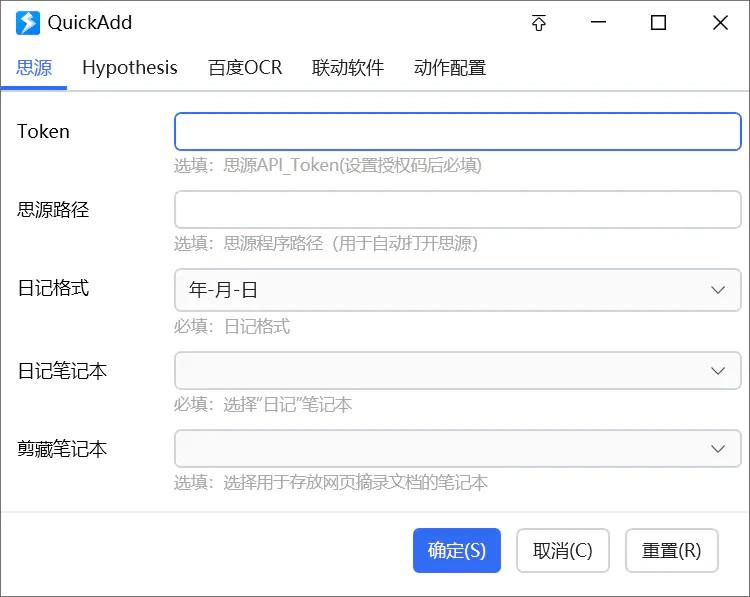The image size is (750, 597).
Task: Click hint text 选填：思源程序路径
Action: pos(326,243)
